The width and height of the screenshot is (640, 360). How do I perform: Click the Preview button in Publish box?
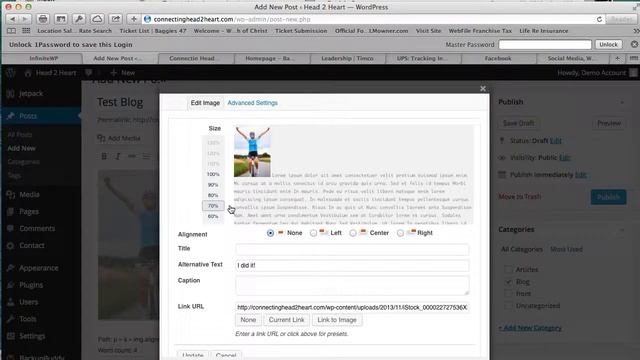coord(609,123)
